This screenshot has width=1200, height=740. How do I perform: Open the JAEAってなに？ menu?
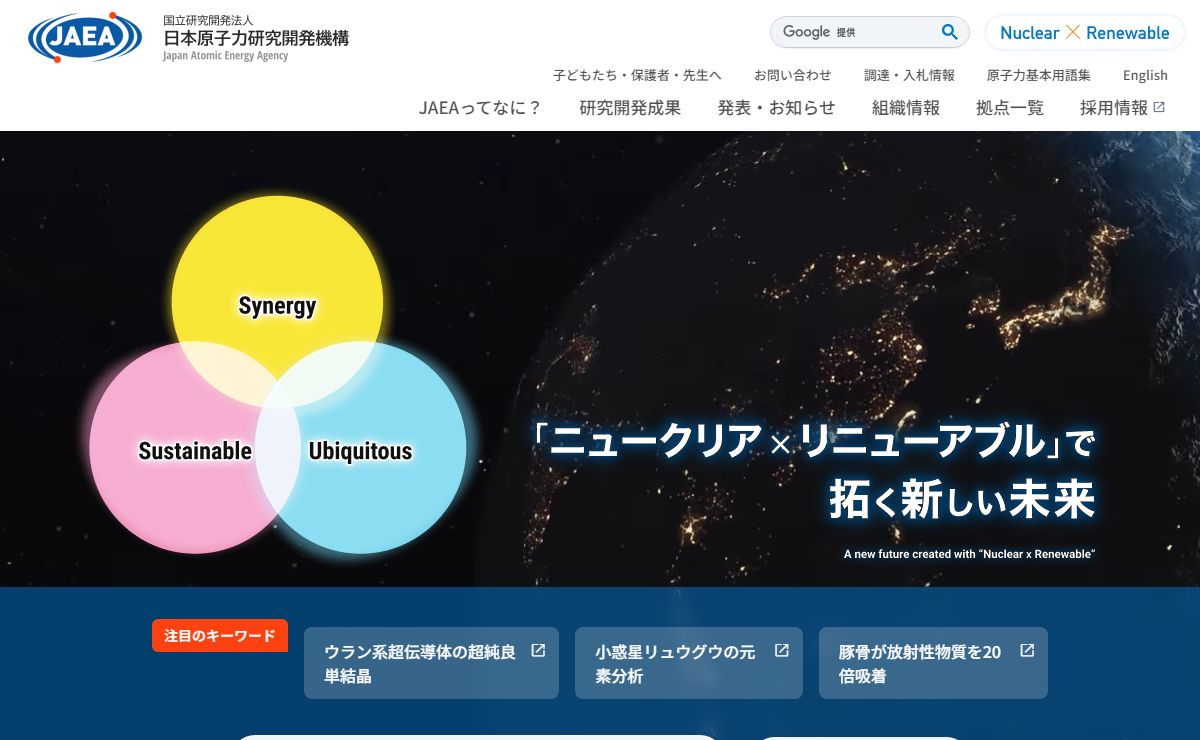click(481, 108)
